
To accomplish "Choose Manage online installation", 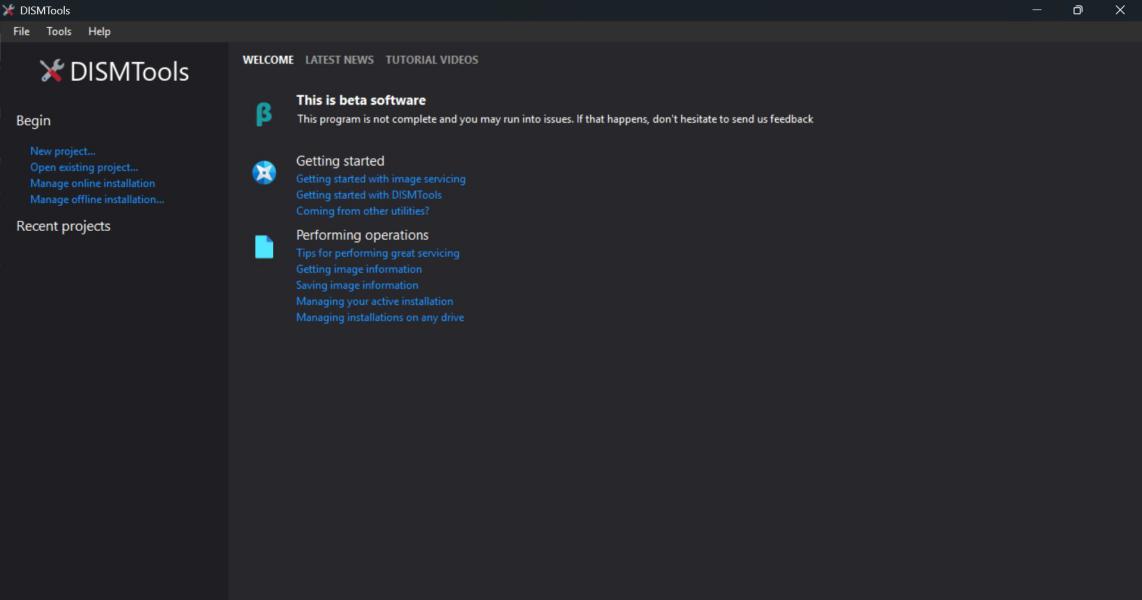I will [92, 183].
